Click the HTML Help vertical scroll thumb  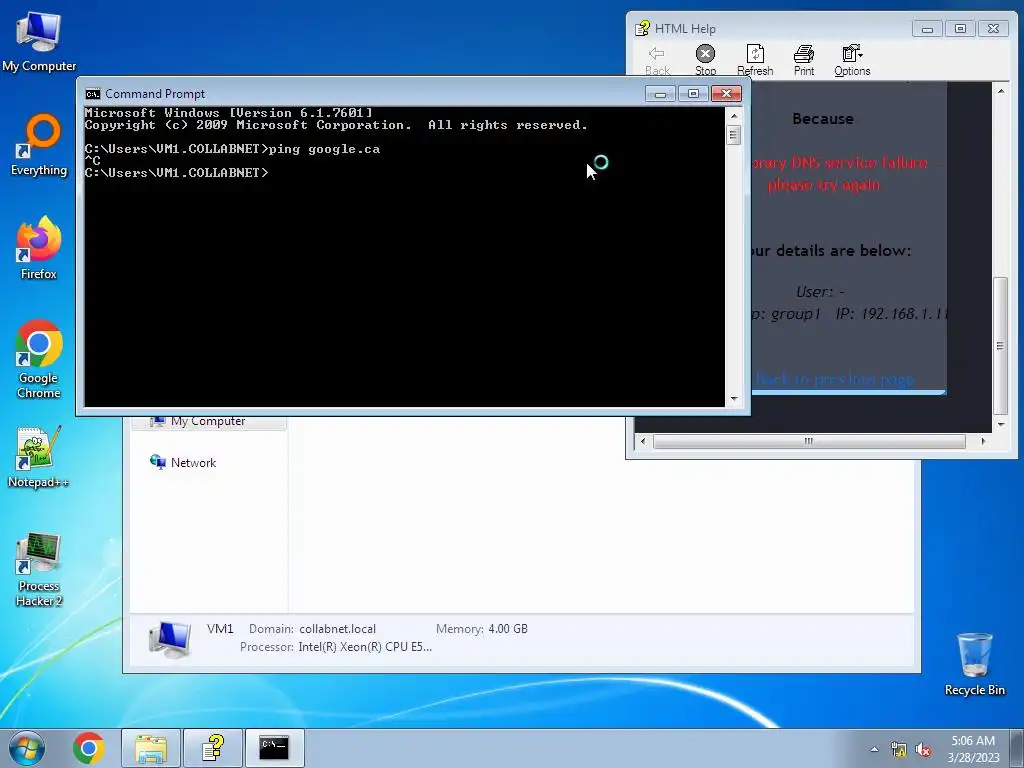(x=1000, y=346)
